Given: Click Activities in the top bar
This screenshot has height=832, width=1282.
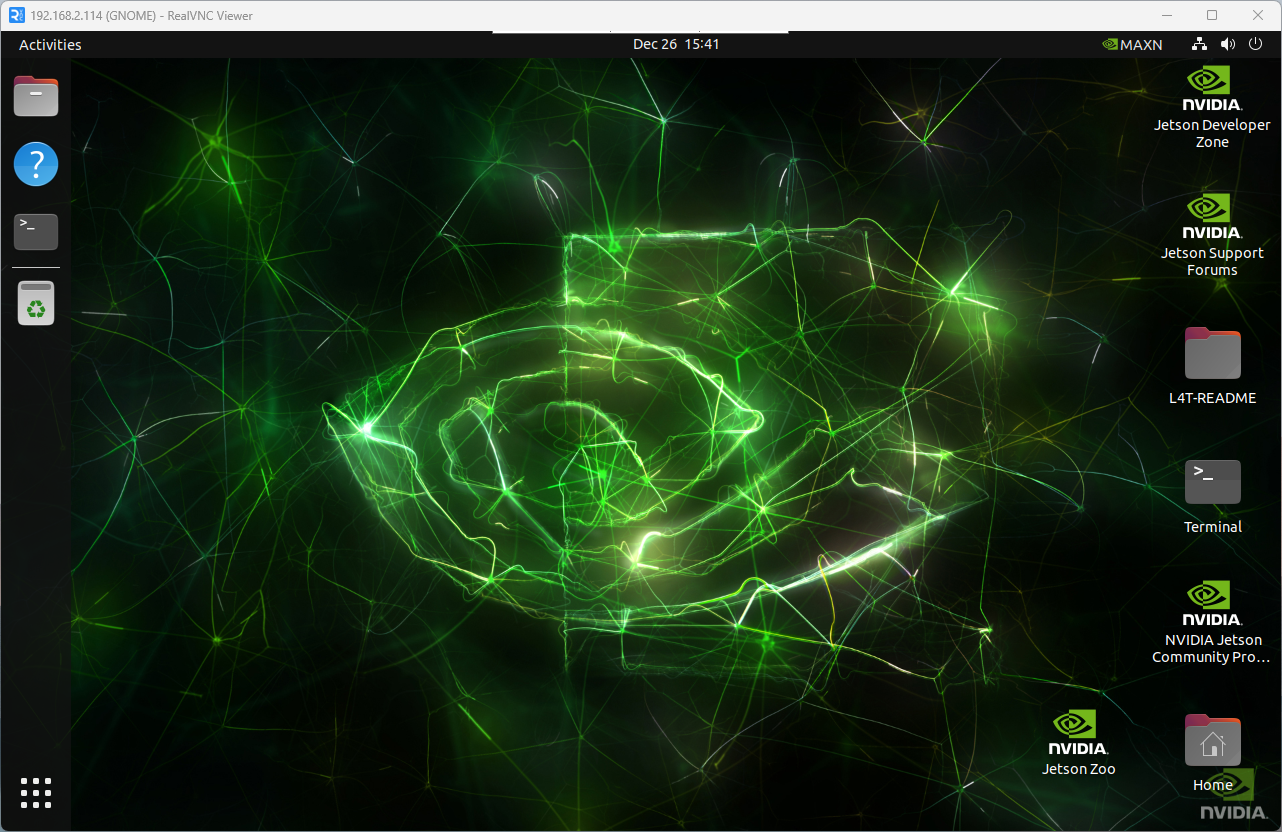Looking at the screenshot, I should [49, 44].
